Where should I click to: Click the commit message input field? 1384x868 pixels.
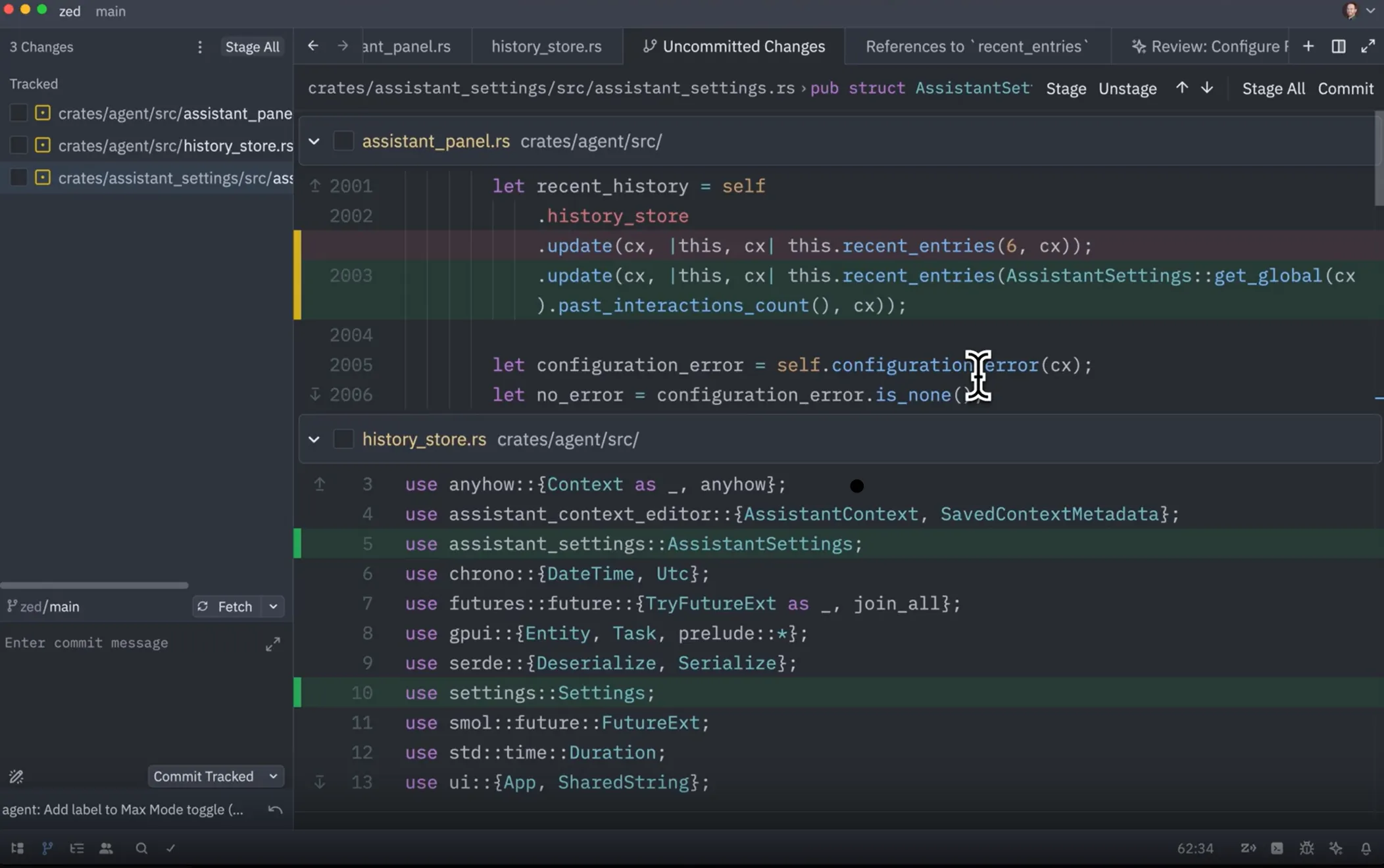118,642
